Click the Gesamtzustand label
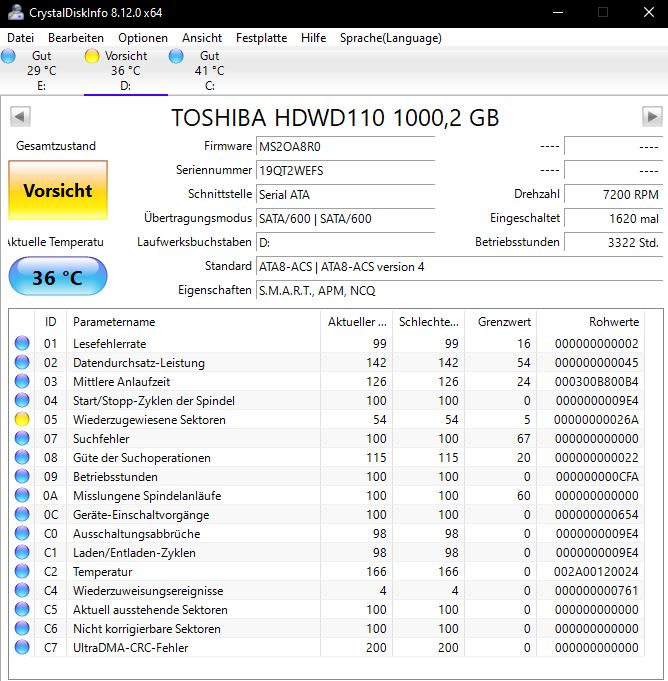 [56, 146]
